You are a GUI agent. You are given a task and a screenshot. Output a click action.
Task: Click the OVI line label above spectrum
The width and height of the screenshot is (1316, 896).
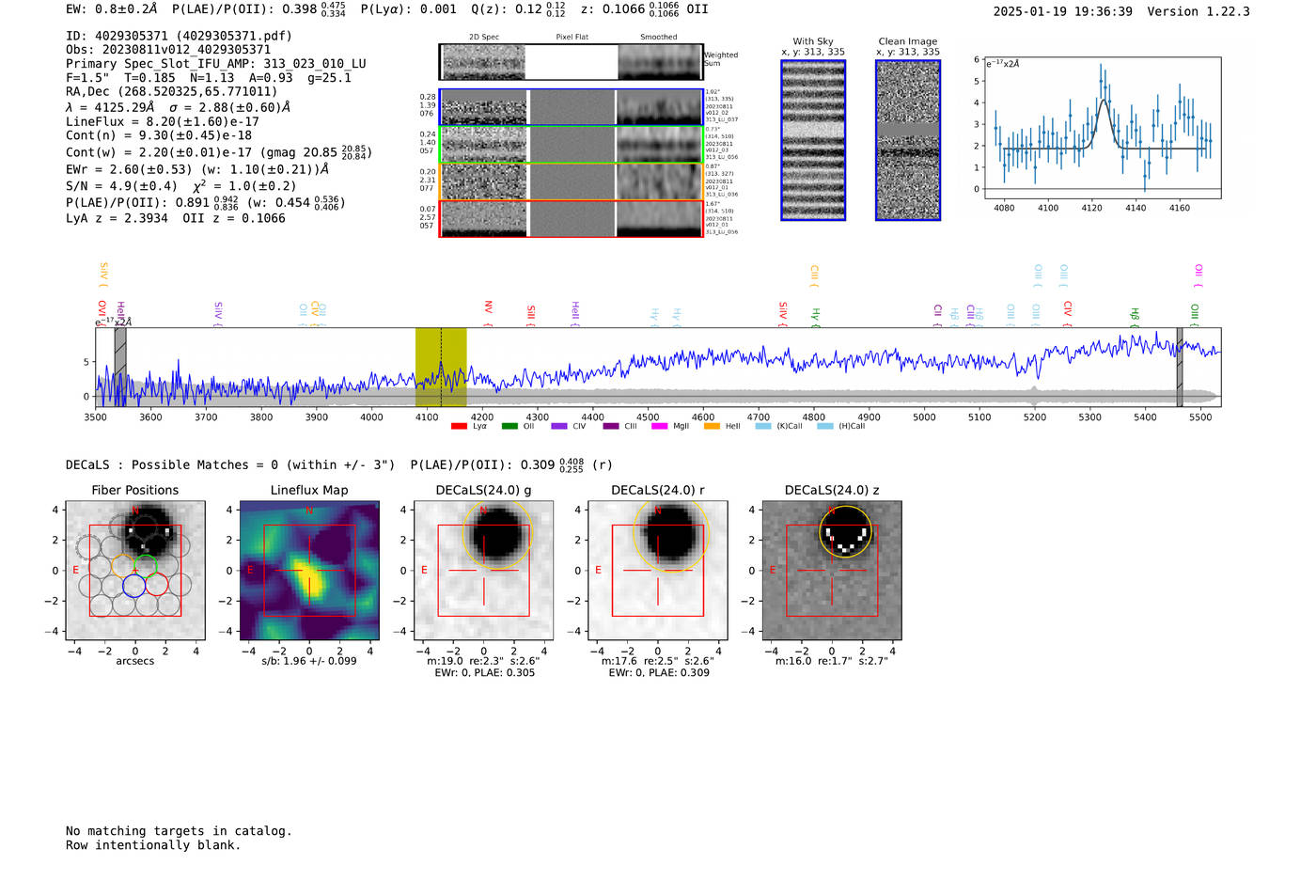click(x=102, y=312)
